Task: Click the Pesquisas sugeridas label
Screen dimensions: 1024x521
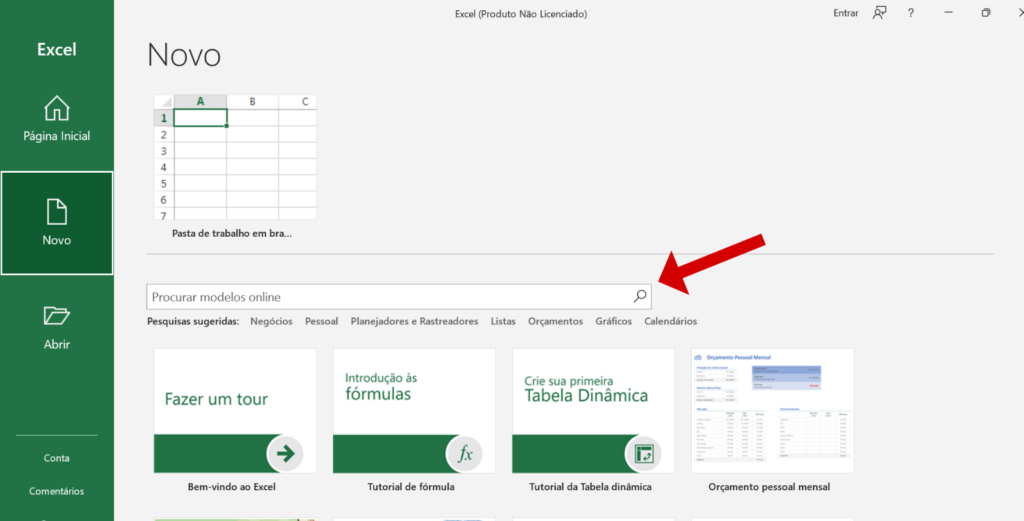Action: coord(193,322)
